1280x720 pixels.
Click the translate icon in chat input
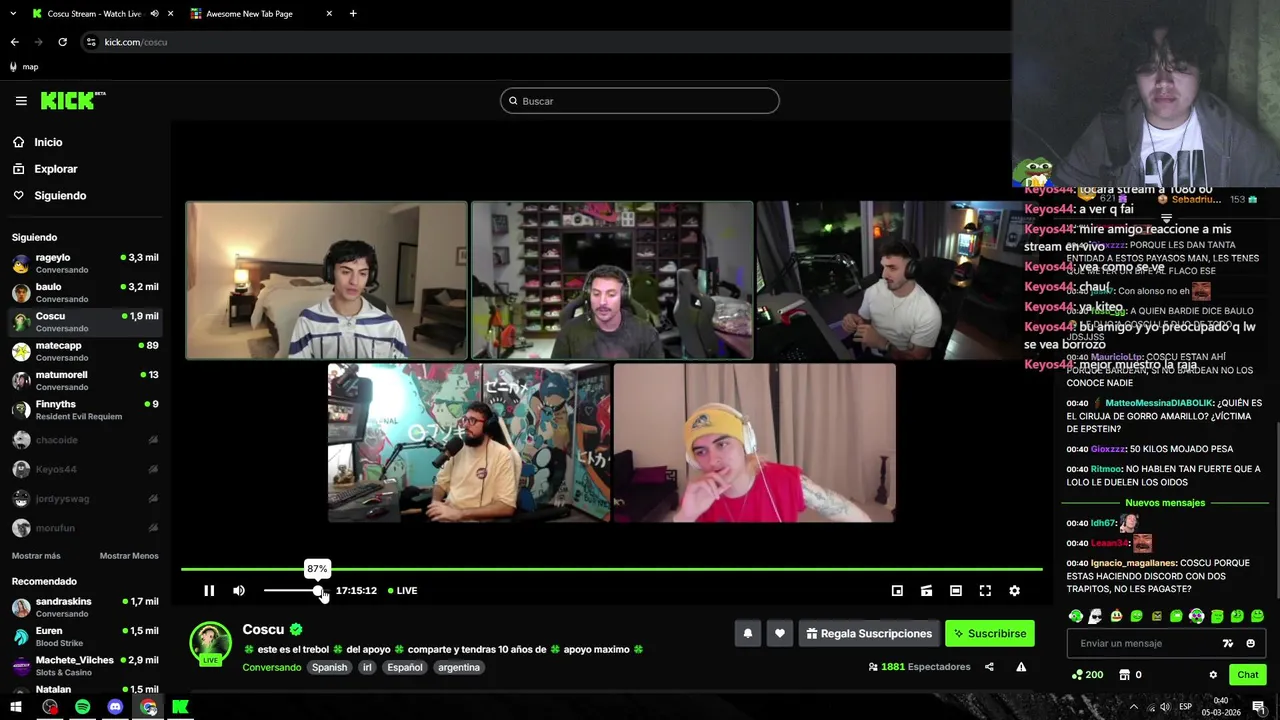pyautogui.click(x=1228, y=644)
